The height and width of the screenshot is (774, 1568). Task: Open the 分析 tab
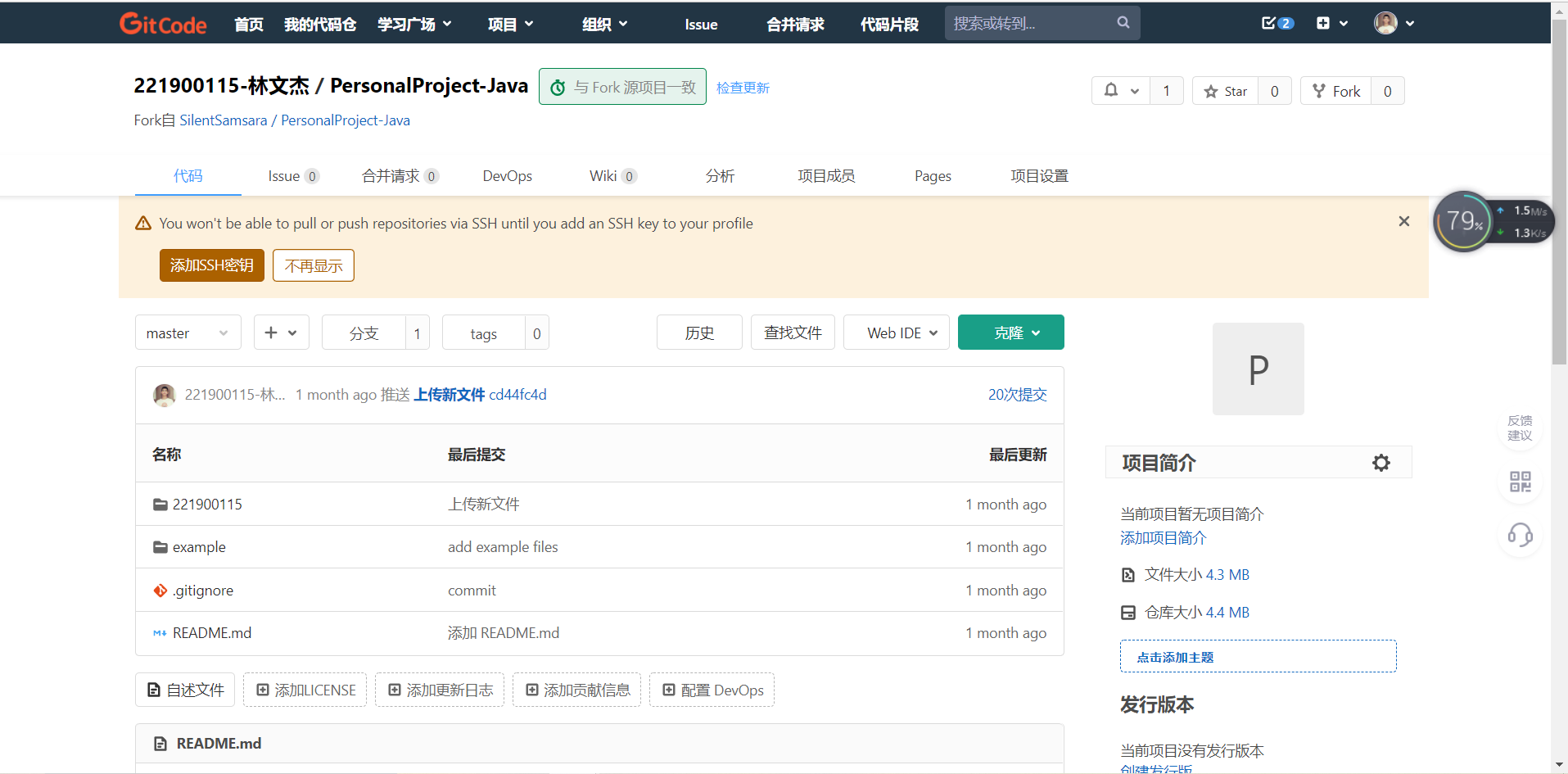pyautogui.click(x=720, y=175)
